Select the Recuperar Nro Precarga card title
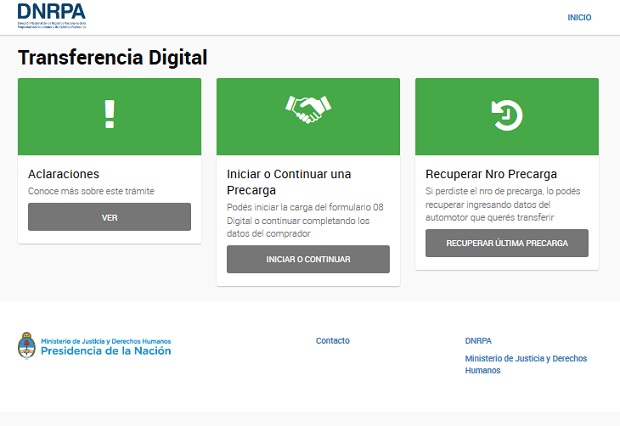This screenshot has width=620, height=426. coord(491,174)
